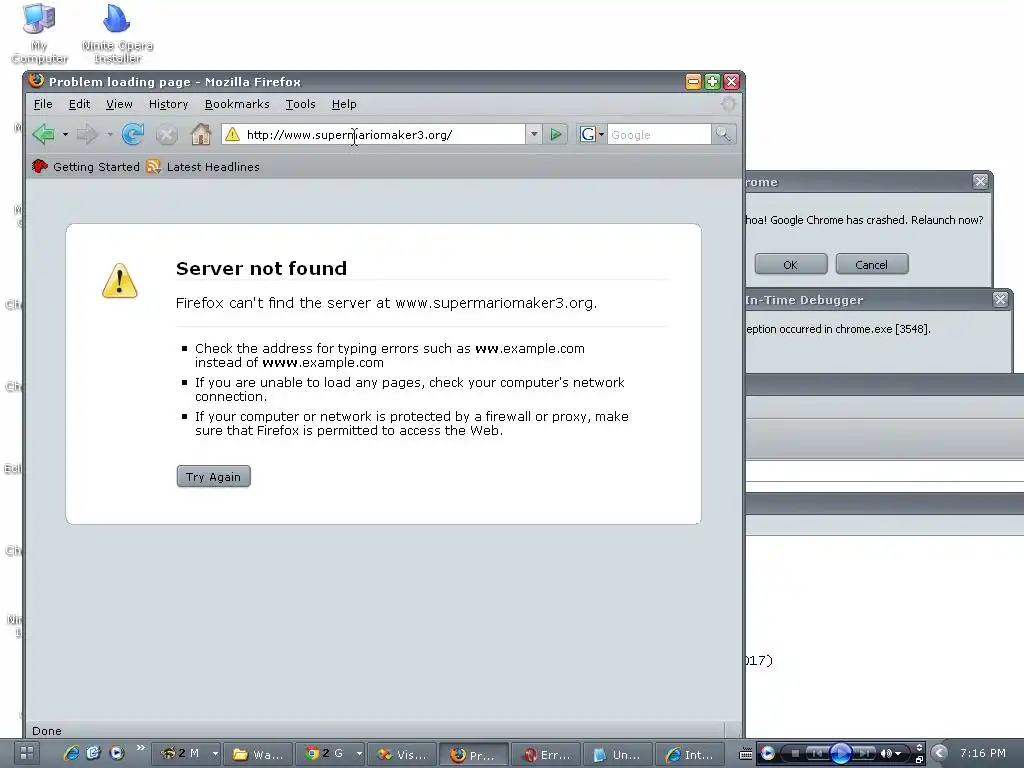This screenshot has width=1024, height=768.
Task: Open the Back button history dropdown
Action: click(65, 135)
